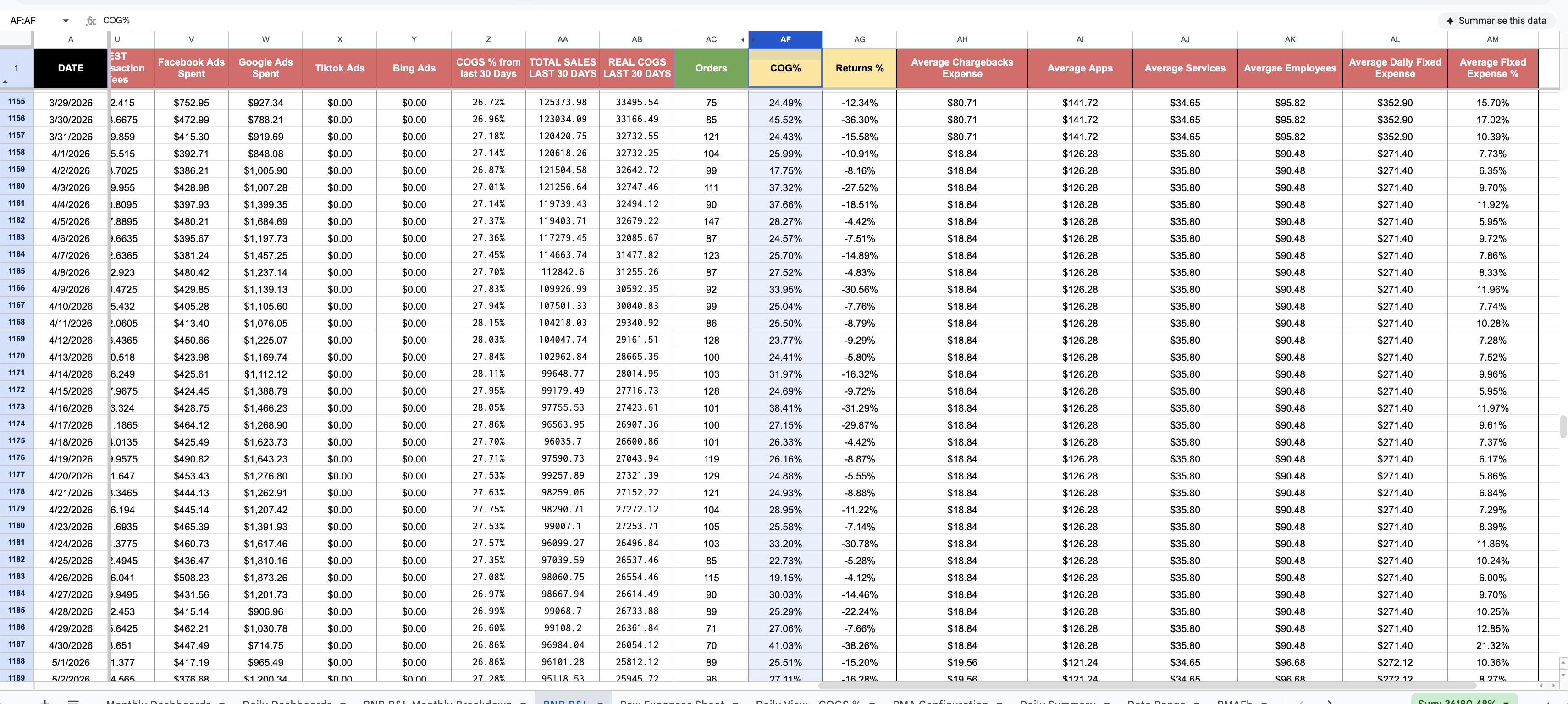Click the TOTAL SALES LAST 30 DAYS header
This screenshot has width=1568, height=704.
[x=563, y=68]
